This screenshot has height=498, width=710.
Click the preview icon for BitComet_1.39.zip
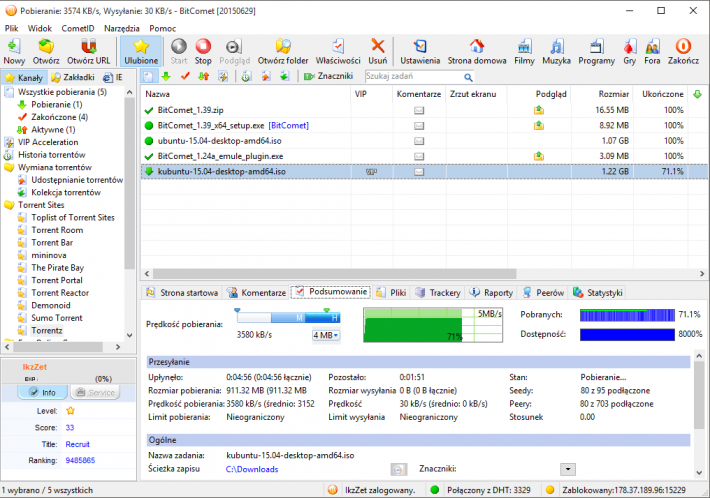539,110
